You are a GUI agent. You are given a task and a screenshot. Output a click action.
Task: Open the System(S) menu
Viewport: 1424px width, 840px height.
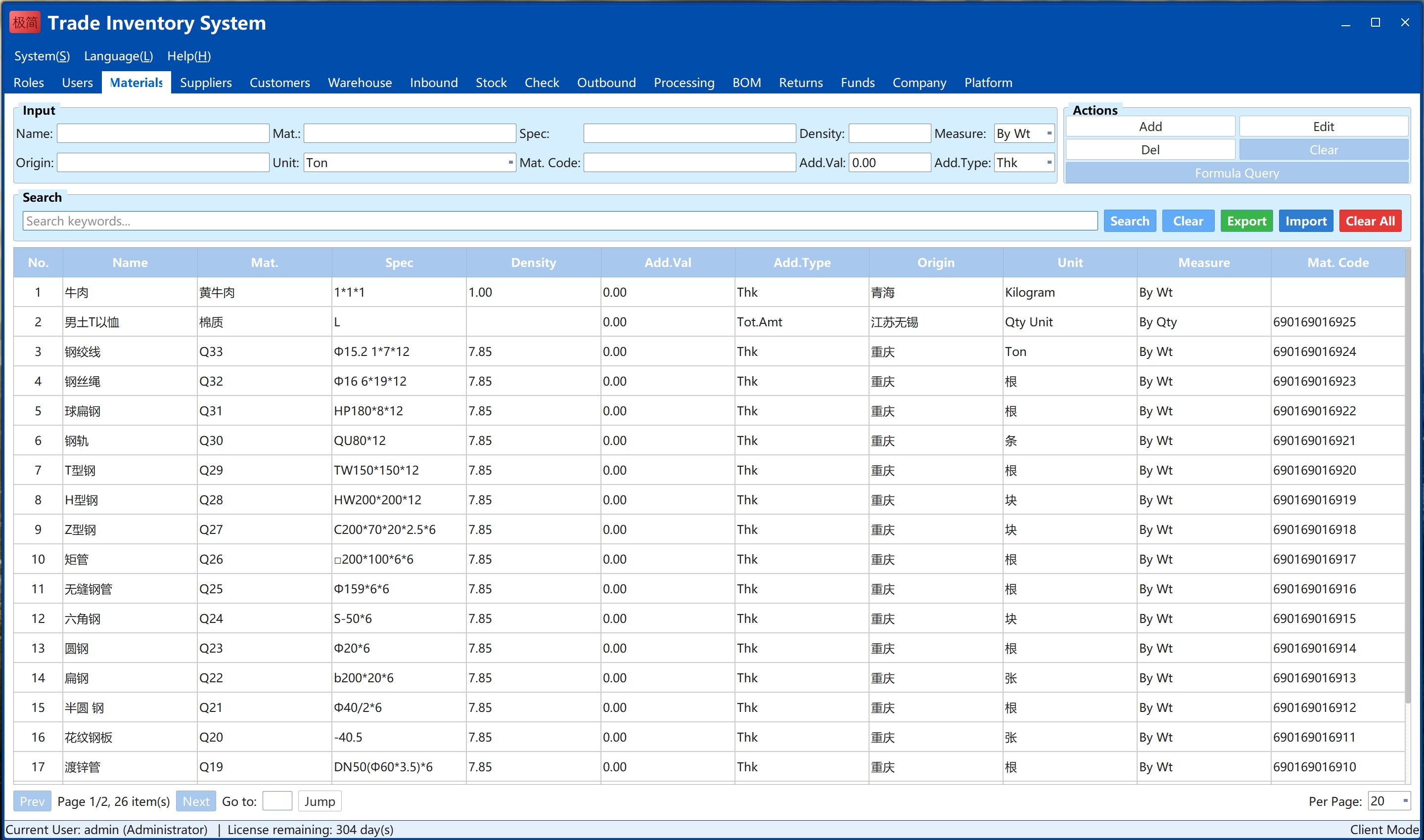42,56
